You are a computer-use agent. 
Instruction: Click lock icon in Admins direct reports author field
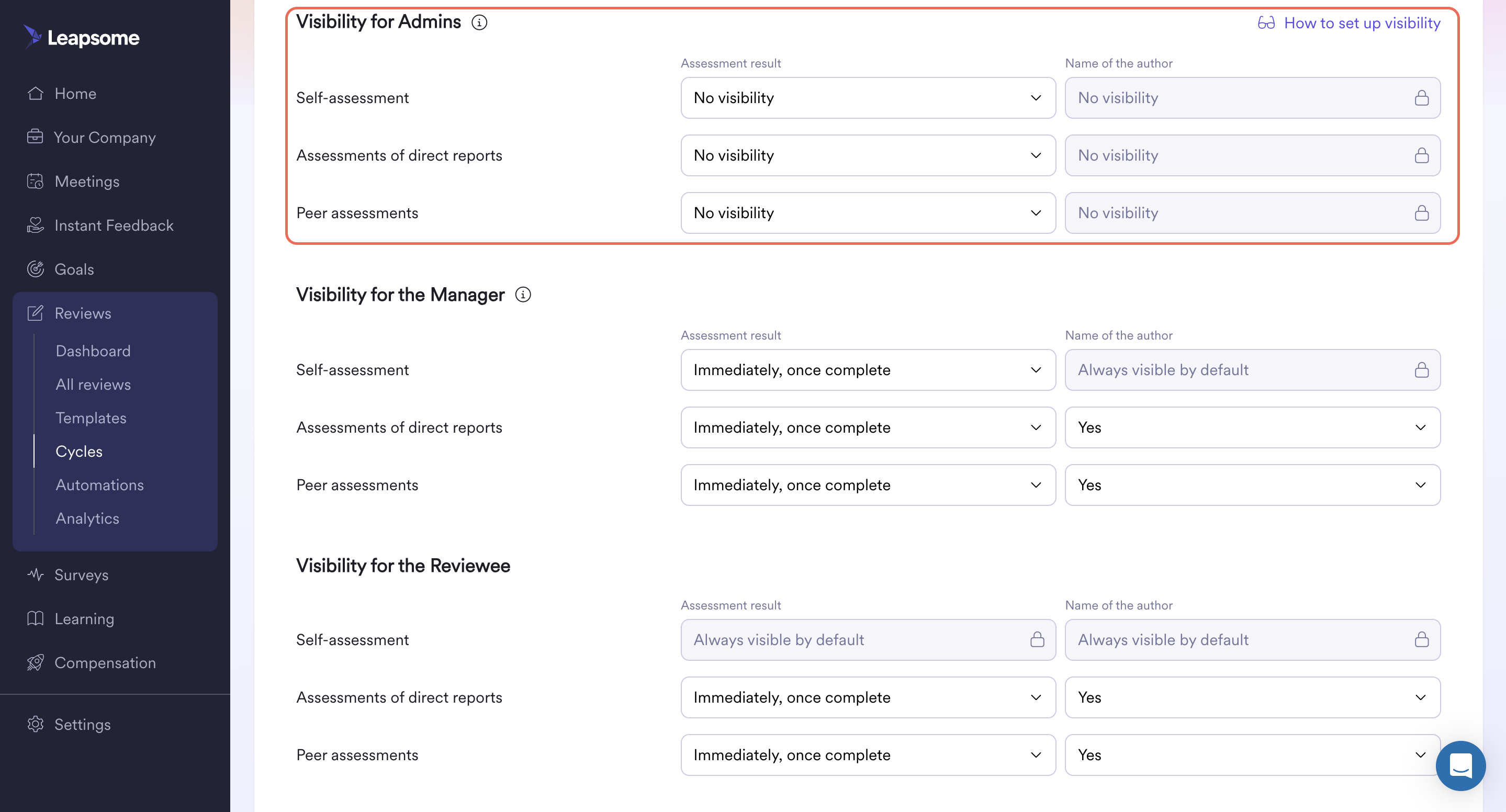[1422, 155]
